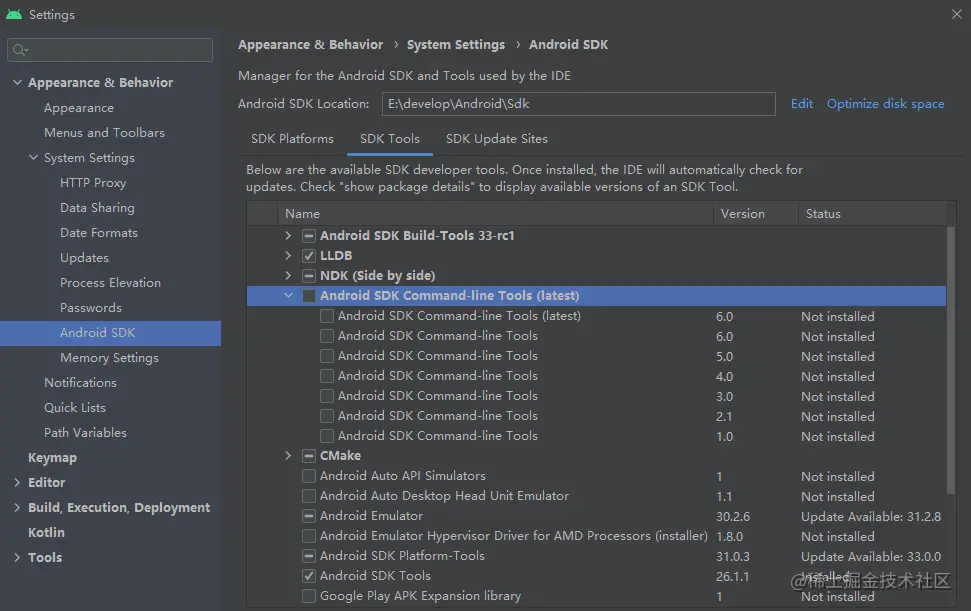
Task: Expand the Tools settings node
Action: pyautogui.click(x=17, y=558)
